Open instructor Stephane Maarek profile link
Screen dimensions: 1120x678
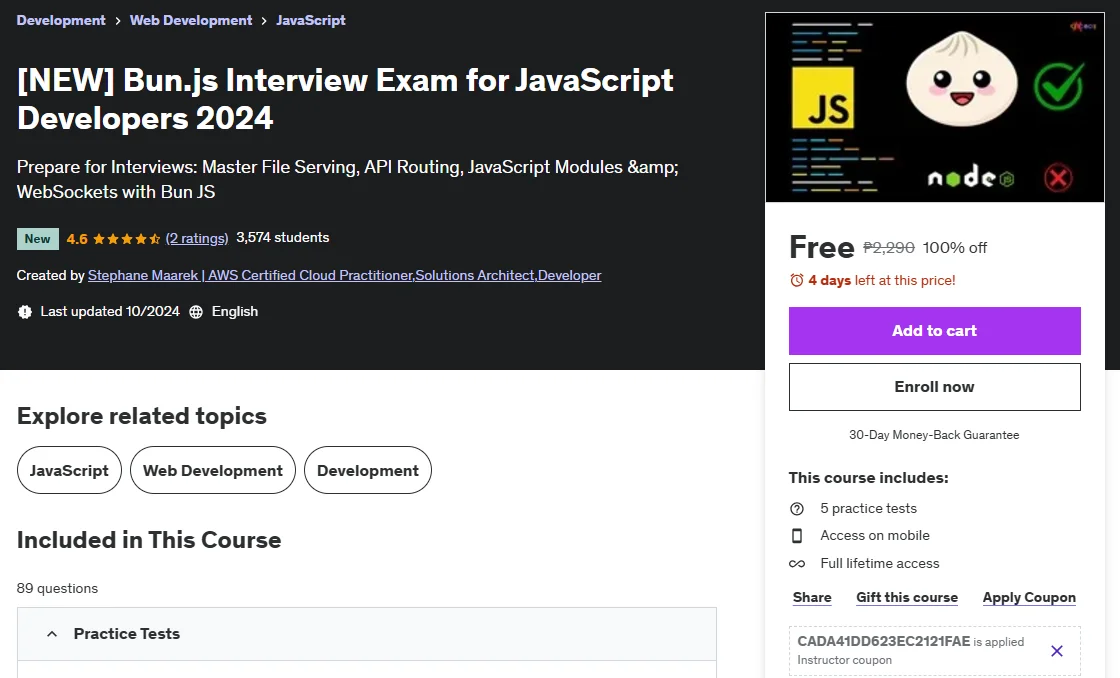coord(344,275)
